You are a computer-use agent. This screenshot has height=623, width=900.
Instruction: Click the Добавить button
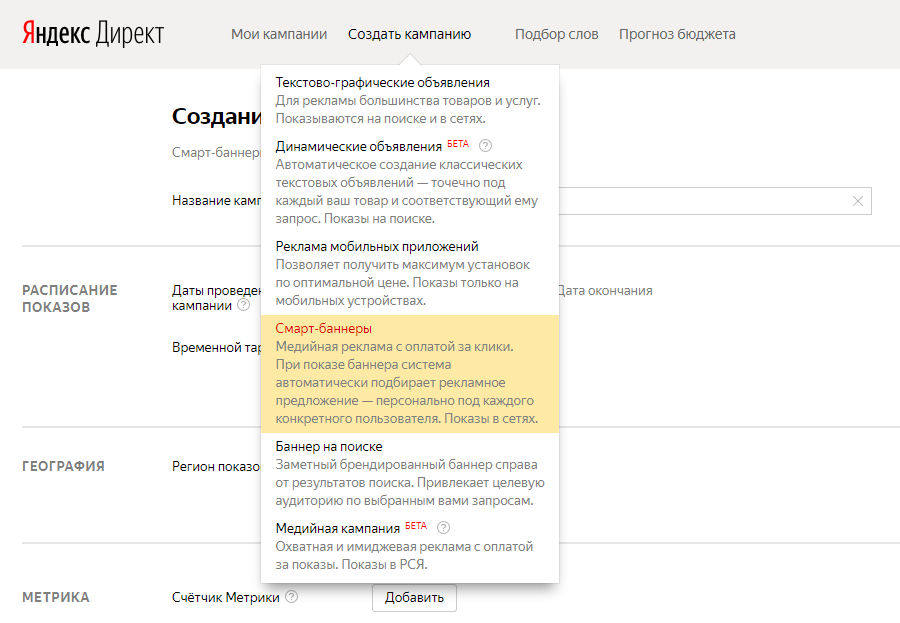[x=414, y=598]
